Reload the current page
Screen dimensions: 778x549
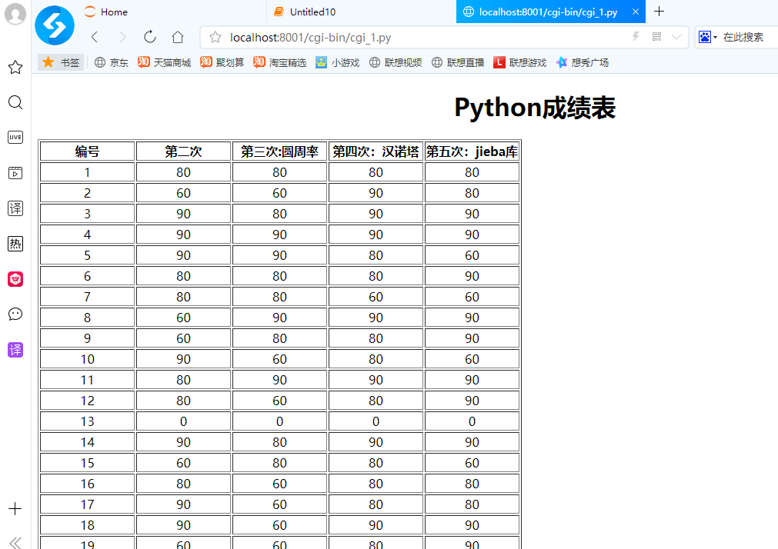click(150, 37)
